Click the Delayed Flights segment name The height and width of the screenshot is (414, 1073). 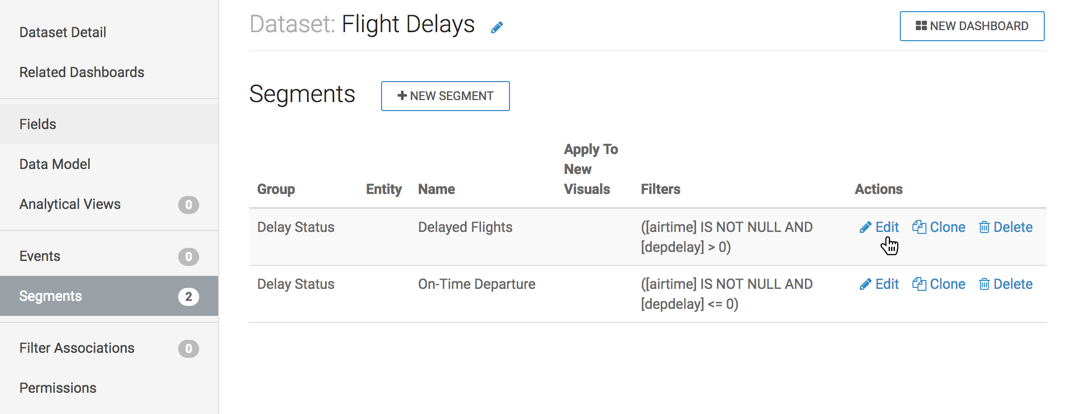[465, 227]
